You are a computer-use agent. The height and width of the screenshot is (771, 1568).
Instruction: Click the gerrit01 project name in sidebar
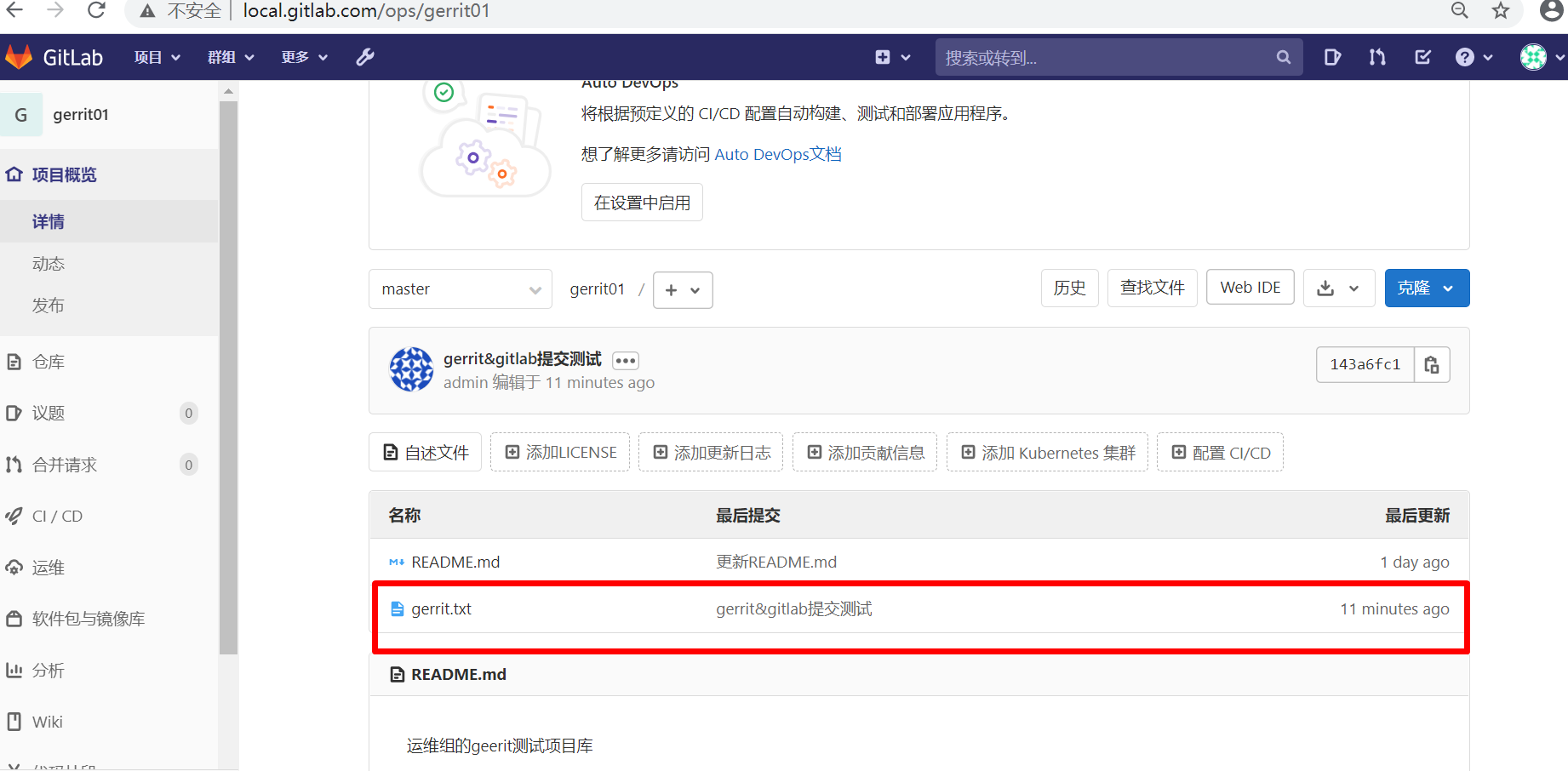pyautogui.click(x=81, y=114)
